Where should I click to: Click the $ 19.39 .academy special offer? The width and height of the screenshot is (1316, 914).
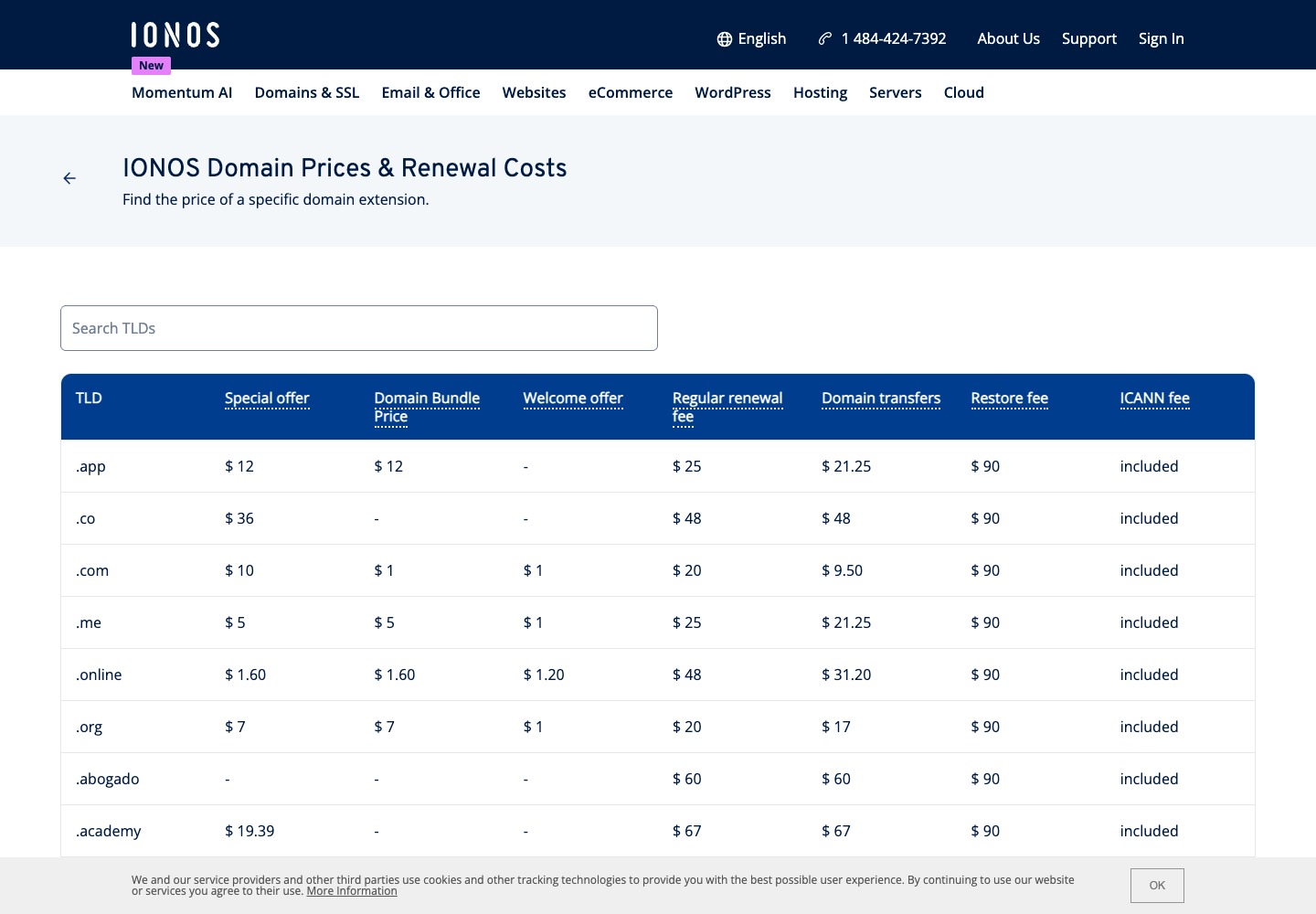tap(249, 831)
